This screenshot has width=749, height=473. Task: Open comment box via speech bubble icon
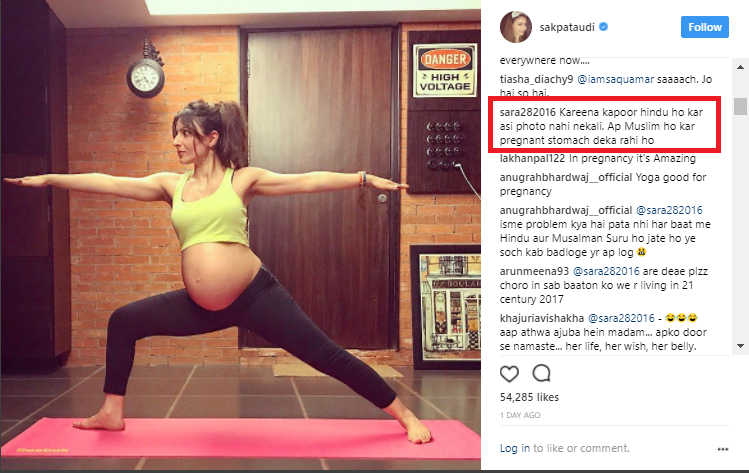pyautogui.click(x=542, y=373)
